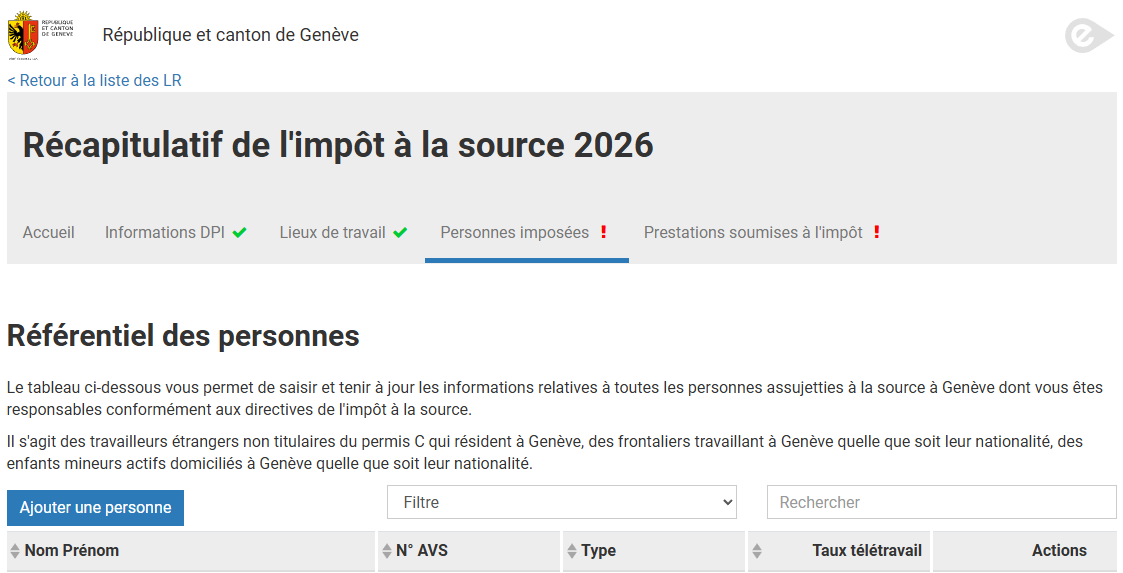This screenshot has width=1123, height=573.
Task: Click the green checkmark beside Lieux de travail
Action: click(x=400, y=233)
